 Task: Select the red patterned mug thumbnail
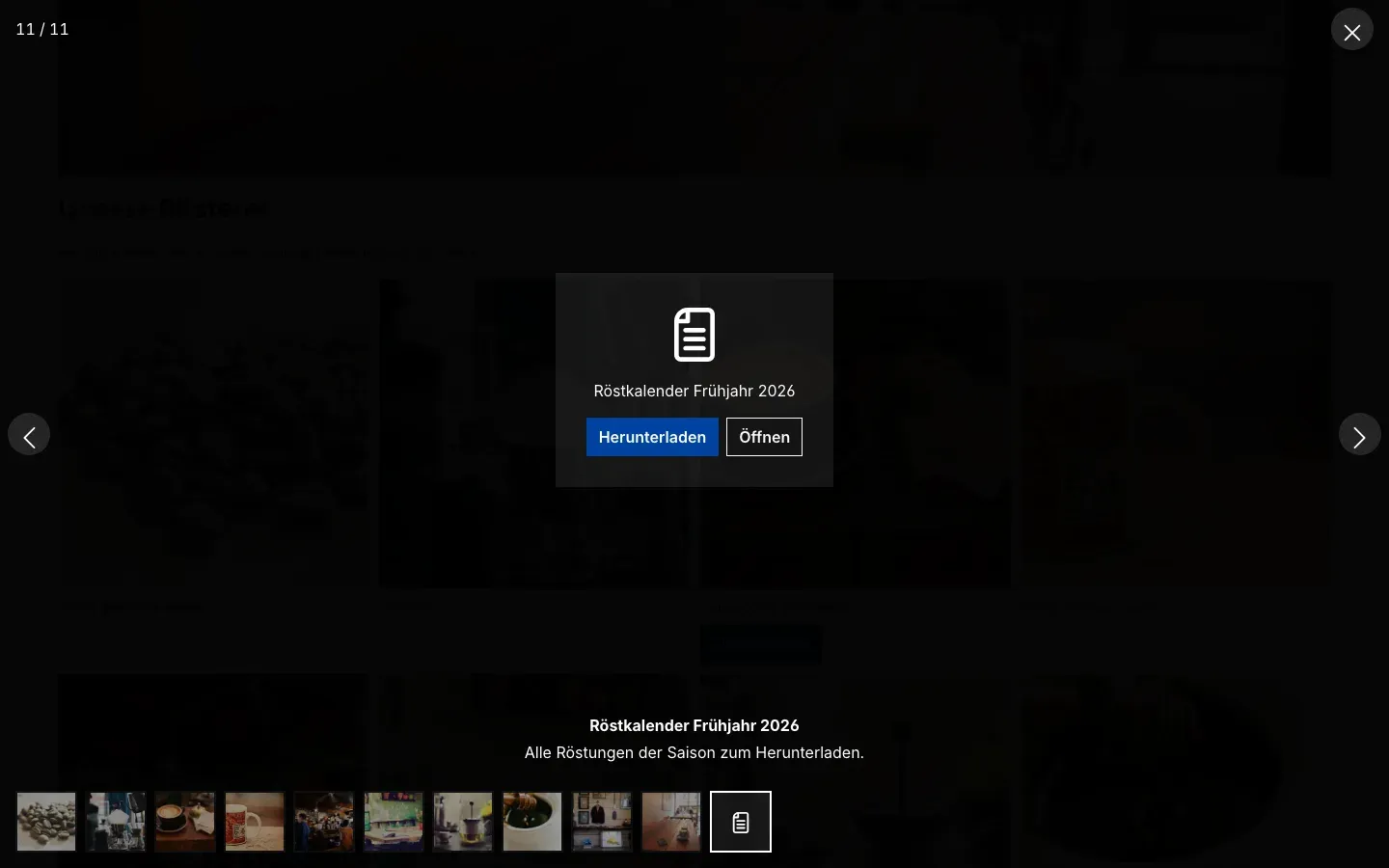click(255, 822)
